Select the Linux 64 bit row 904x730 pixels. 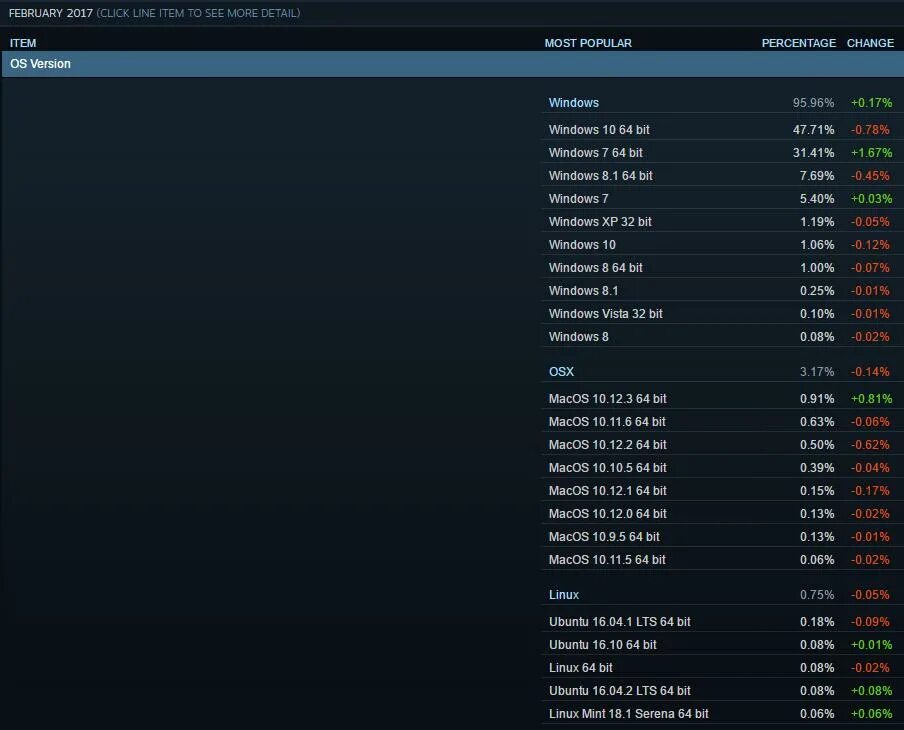(x=722, y=668)
